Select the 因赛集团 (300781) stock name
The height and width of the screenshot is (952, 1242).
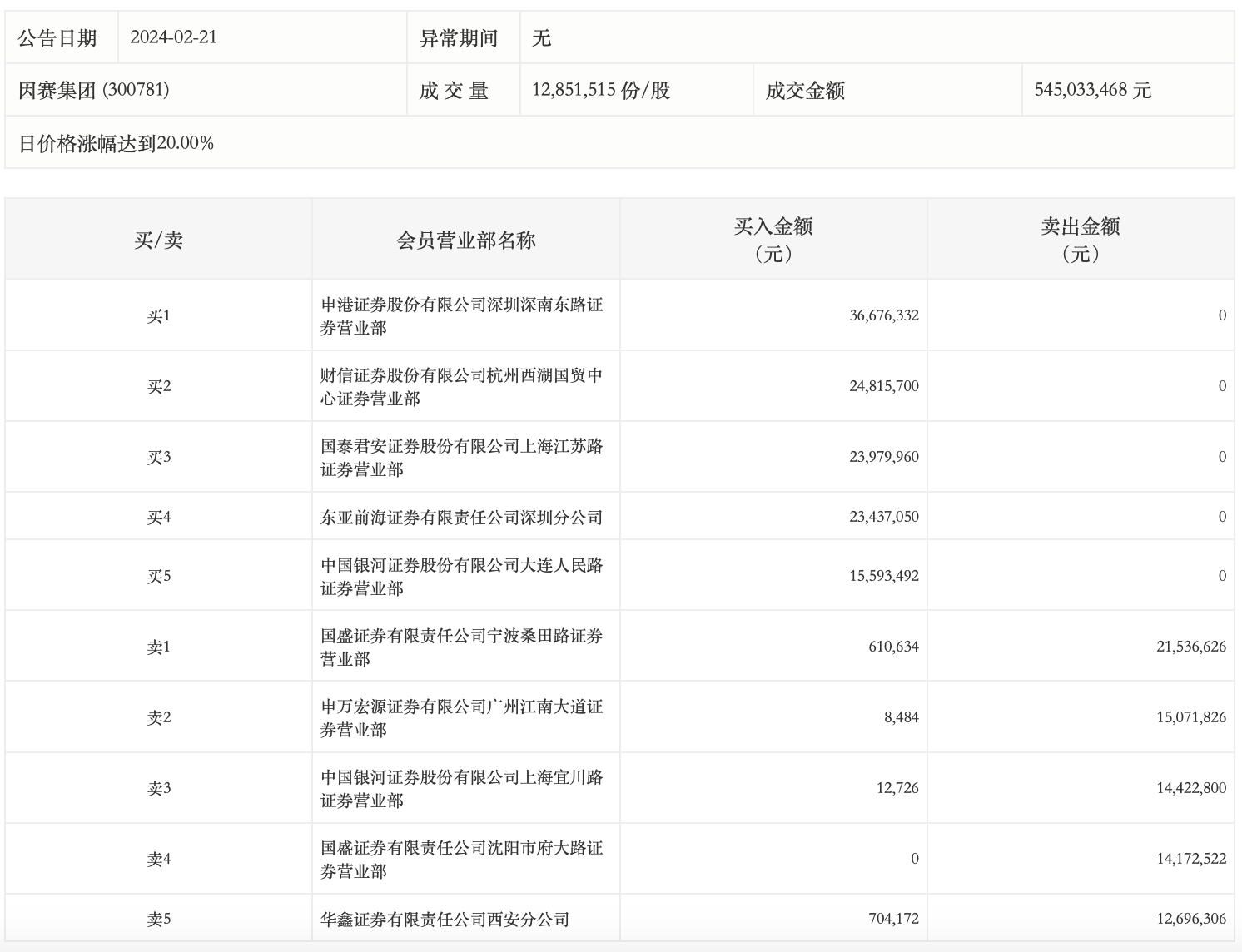tap(93, 90)
